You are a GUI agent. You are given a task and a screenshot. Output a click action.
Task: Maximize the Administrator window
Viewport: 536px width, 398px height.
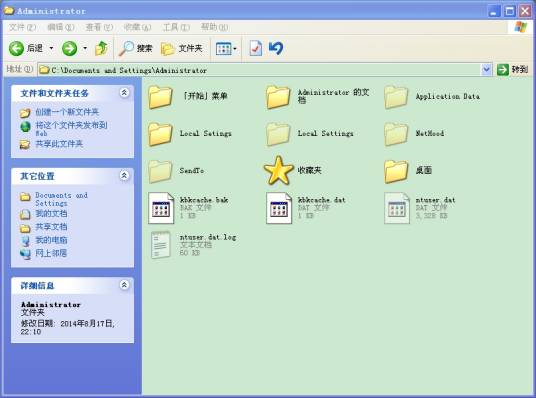coord(510,11)
